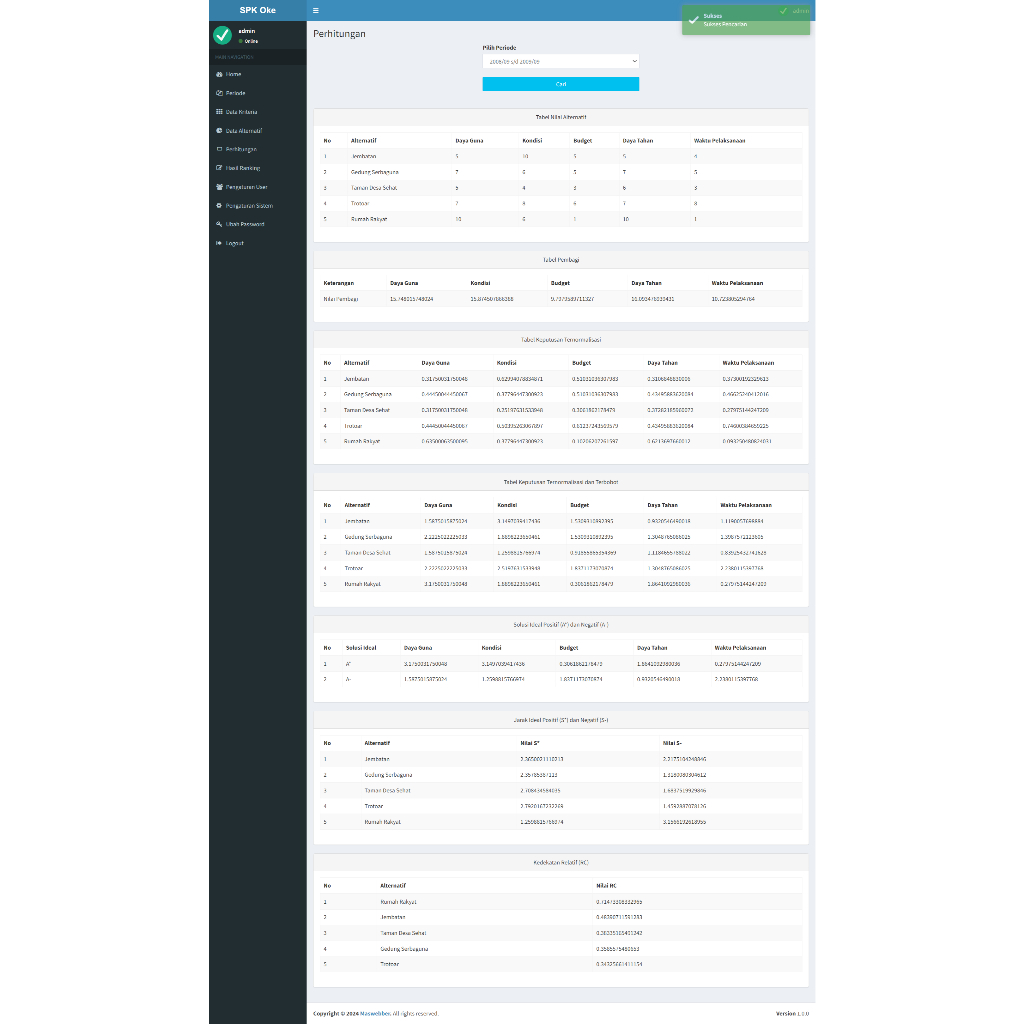This screenshot has width=1024, height=1024.
Task: Select the Home icon in the sidebar
Action: pos(219,74)
